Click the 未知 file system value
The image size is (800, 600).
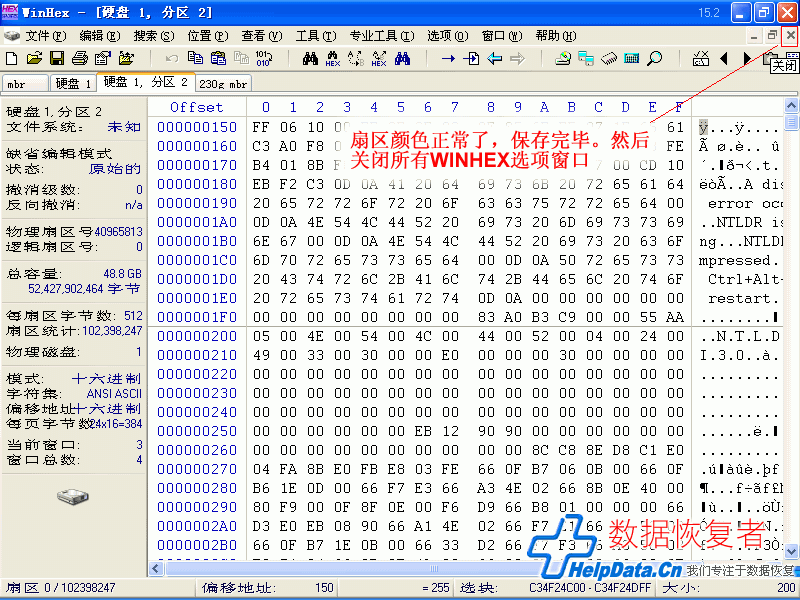click(124, 127)
